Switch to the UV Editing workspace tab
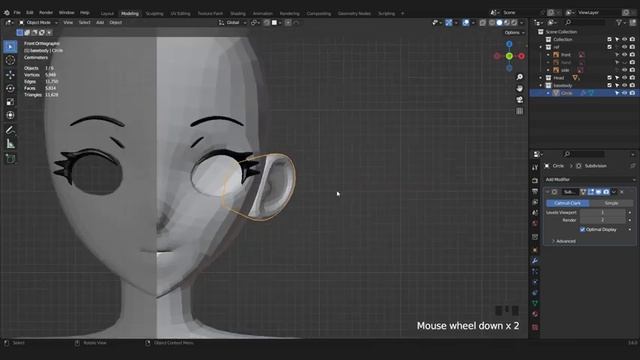The height and width of the screenshot is (360, 640). (x=180, y=13)
